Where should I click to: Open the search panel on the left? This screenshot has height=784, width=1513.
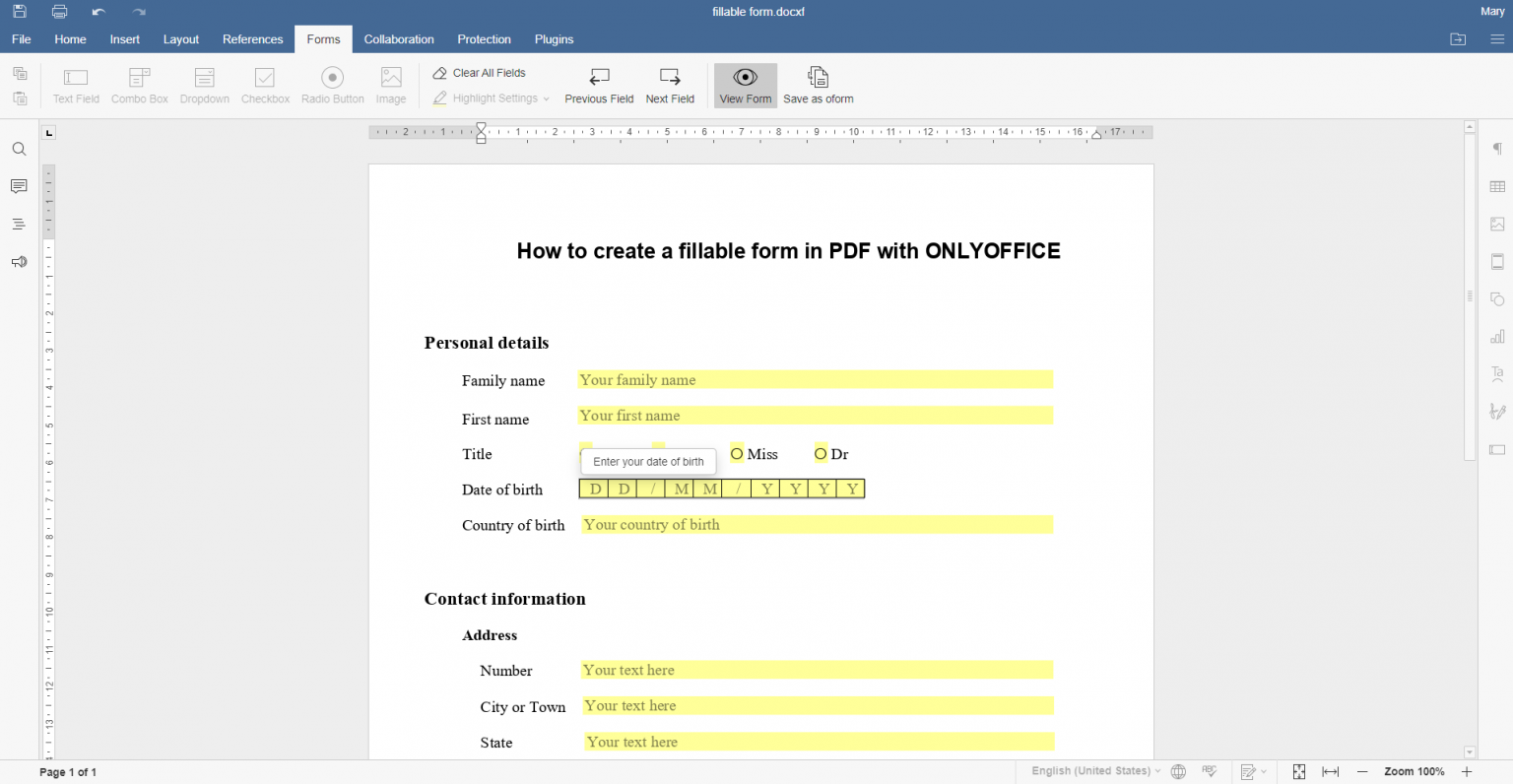(19, 149)
